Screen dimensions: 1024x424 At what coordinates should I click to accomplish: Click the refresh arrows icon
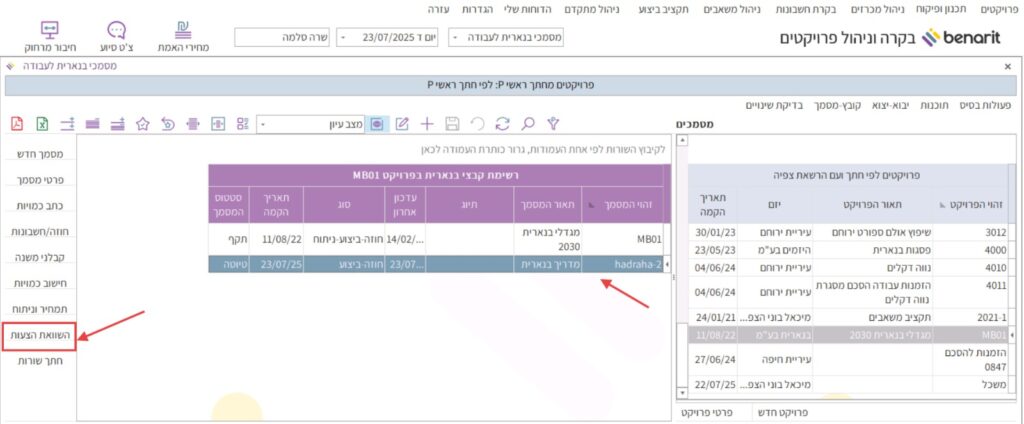pyautogui.click(x=502, y=124)
